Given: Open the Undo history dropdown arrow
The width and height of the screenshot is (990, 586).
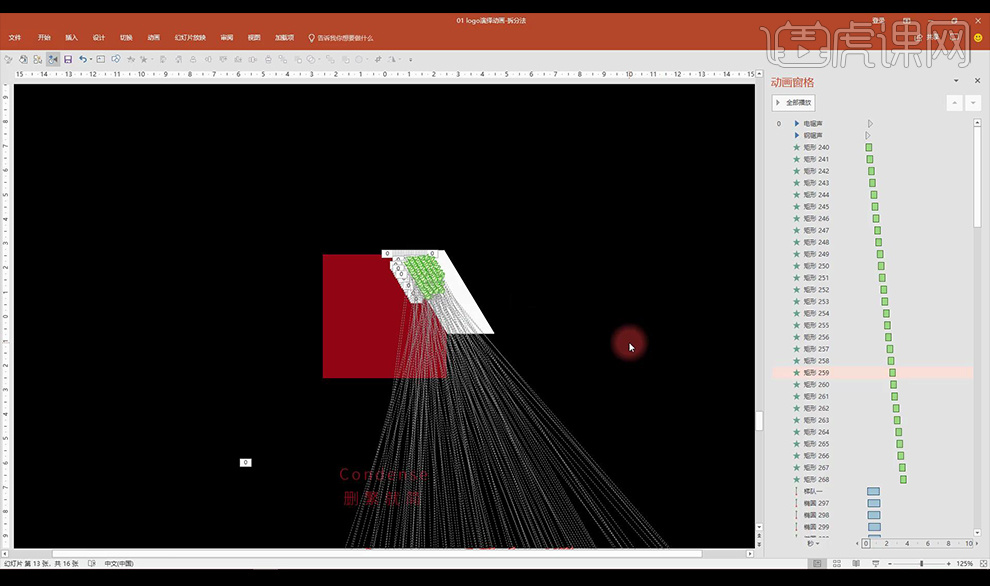Looking at the screenshot, I should [91, 59].
